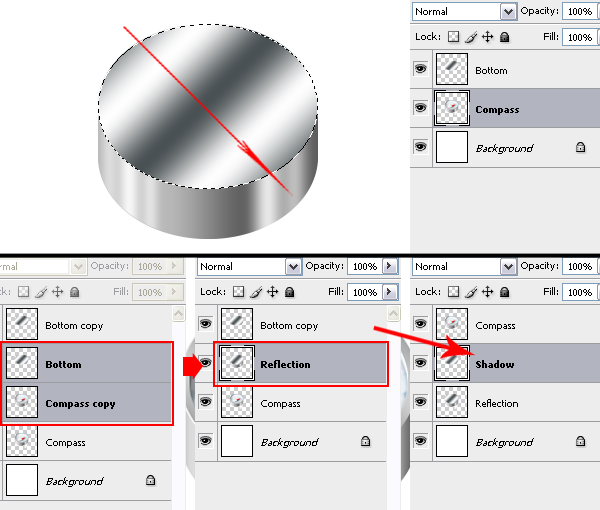
Task: Click the Shadow layer thumbnail
Action: pos(453,364)
